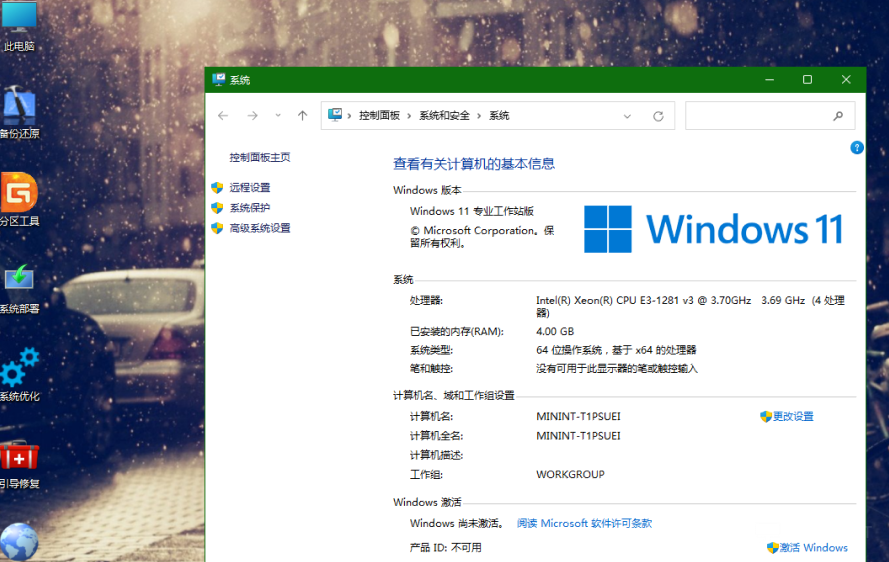
Task: Select the text 64 位操作系统，基于 x64 的处理器
Action: pos(616,350)
